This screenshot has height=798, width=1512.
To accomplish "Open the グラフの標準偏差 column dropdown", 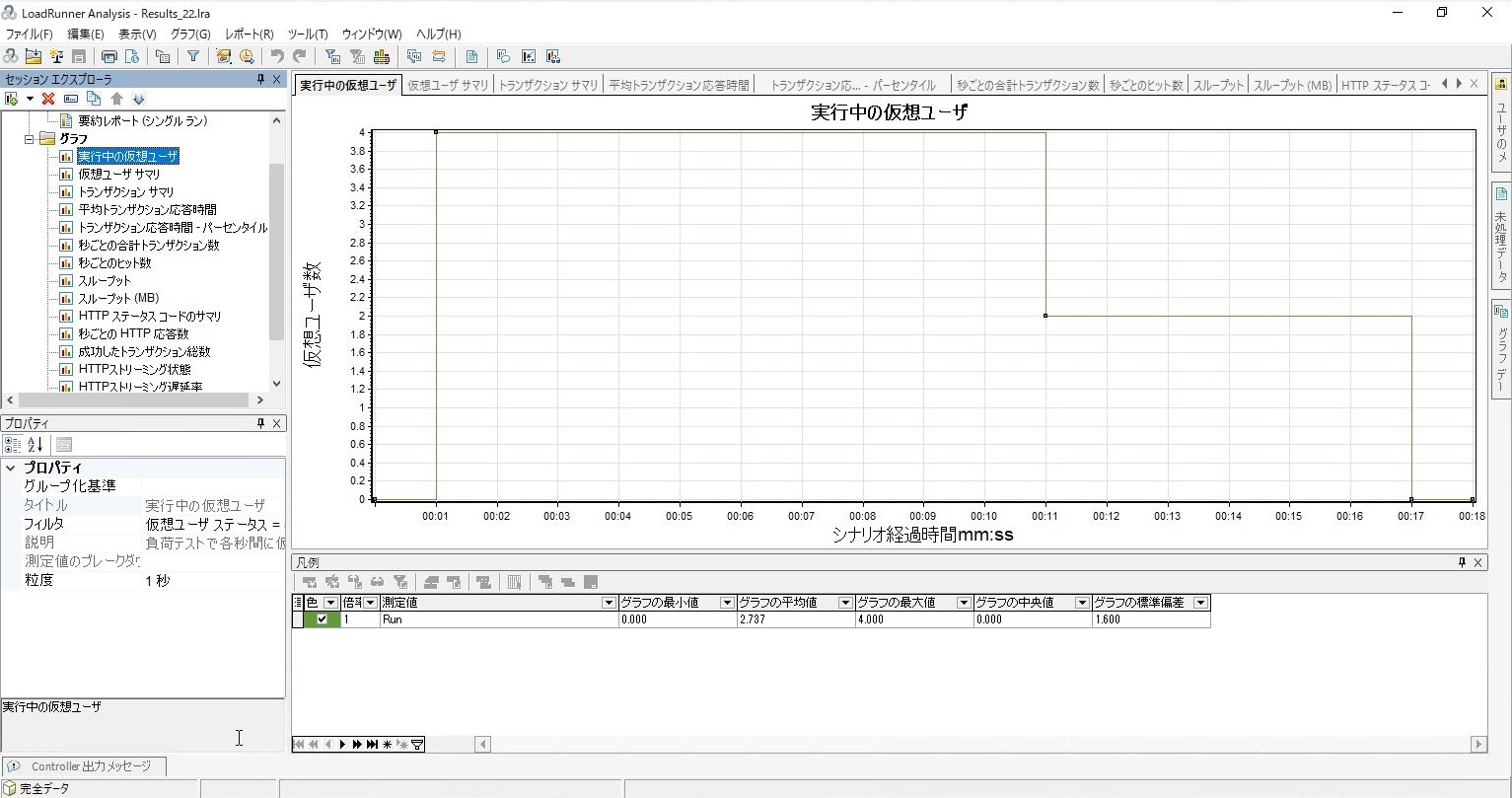I will [x=1200, y=603].
